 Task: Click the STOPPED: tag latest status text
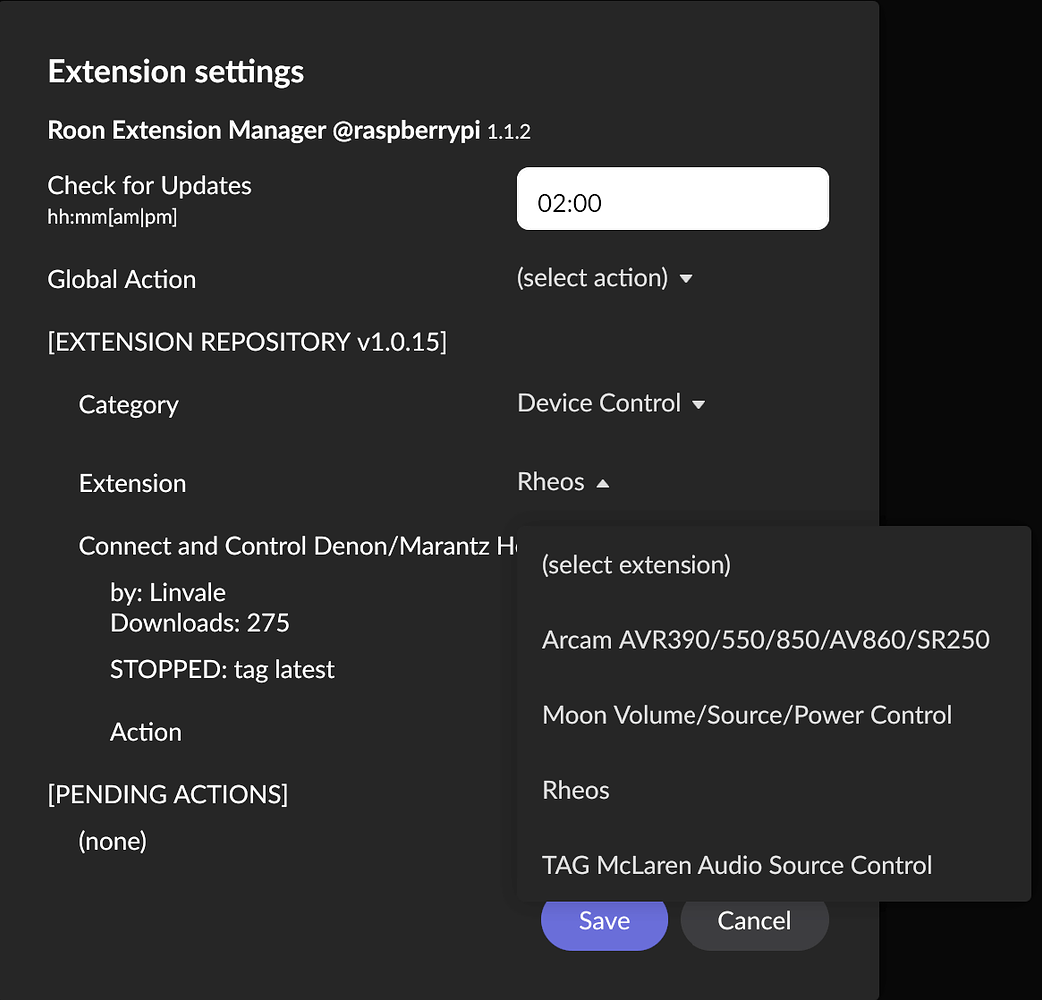(221, 669)
